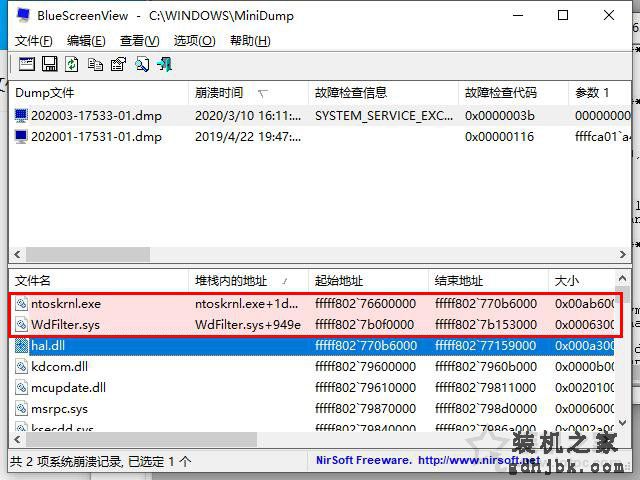Click the Find toolbar icon

(142, 64)
